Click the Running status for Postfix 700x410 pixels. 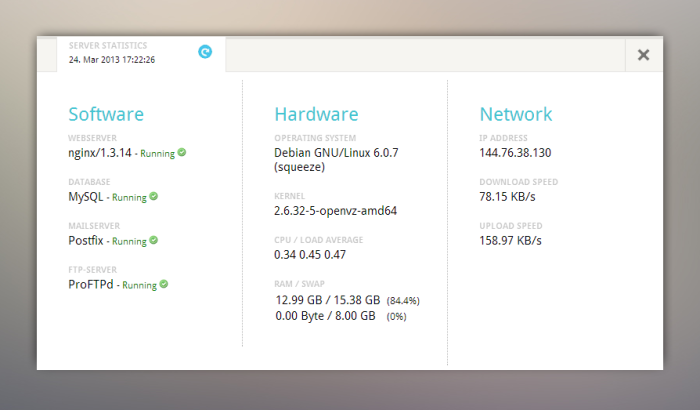point(129,241)
